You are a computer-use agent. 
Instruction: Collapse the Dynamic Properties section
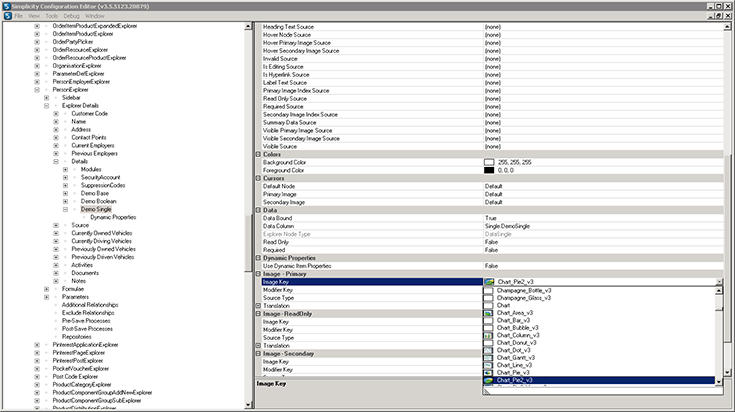[260, 257]
